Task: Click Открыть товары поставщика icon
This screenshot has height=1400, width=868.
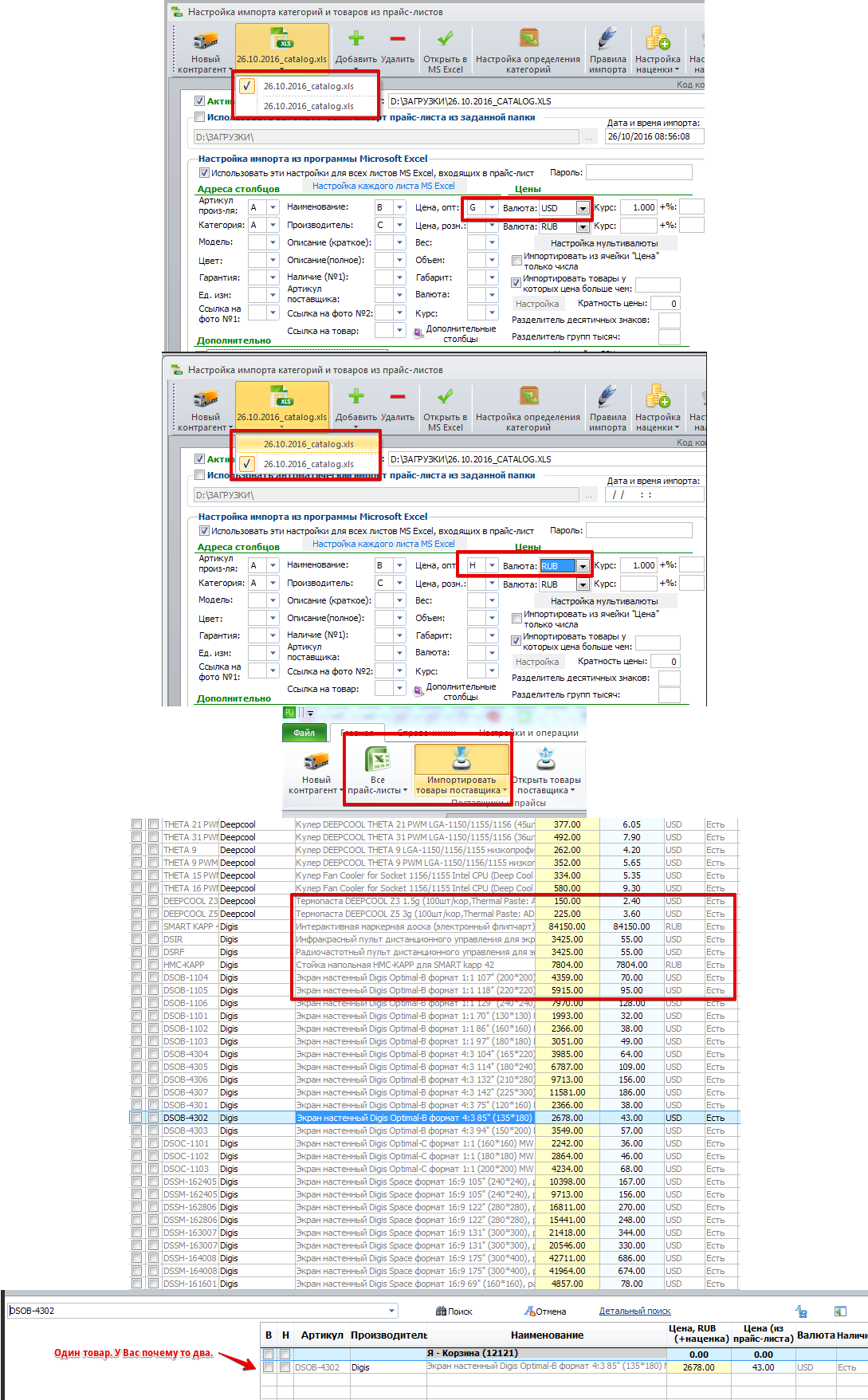Action: (x=546, y=759)
